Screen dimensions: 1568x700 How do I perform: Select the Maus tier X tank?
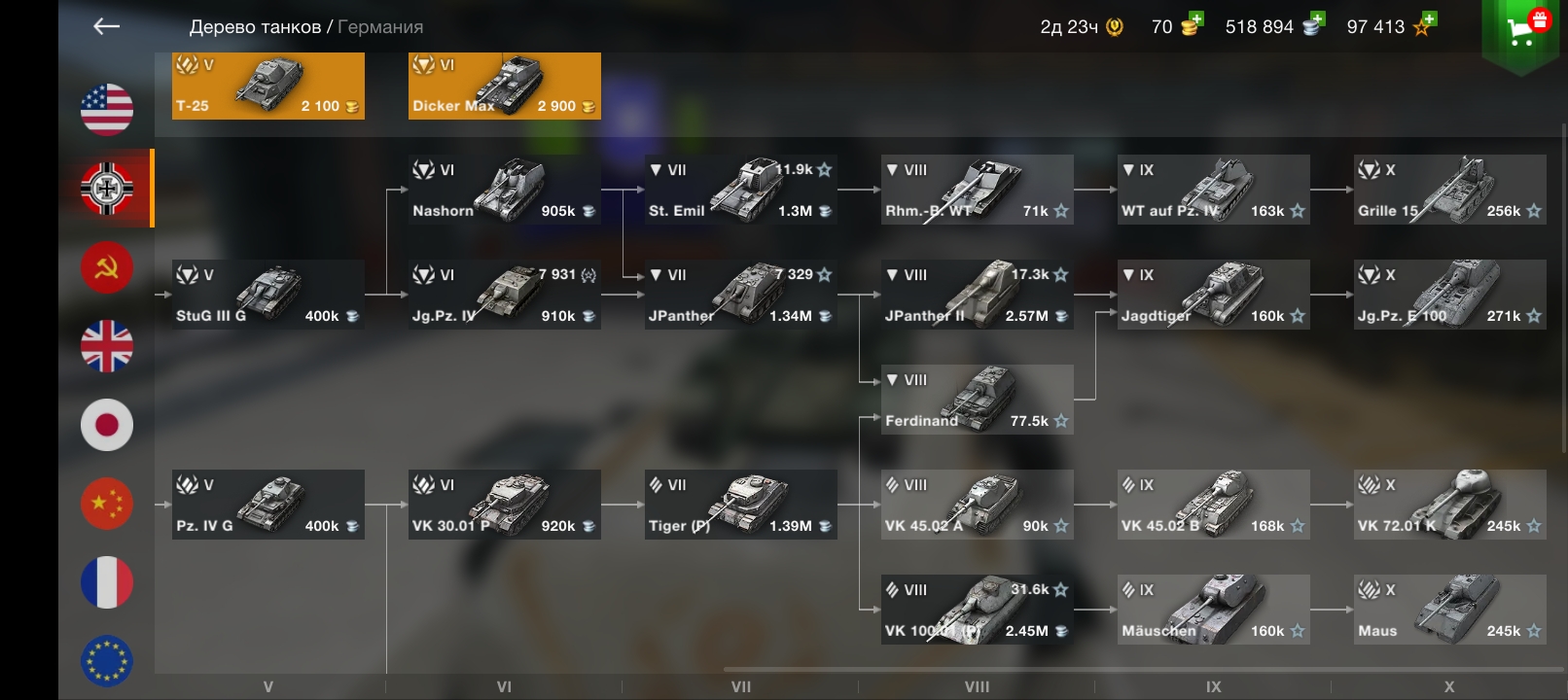pyautogui.click(x=1450, y=610)
